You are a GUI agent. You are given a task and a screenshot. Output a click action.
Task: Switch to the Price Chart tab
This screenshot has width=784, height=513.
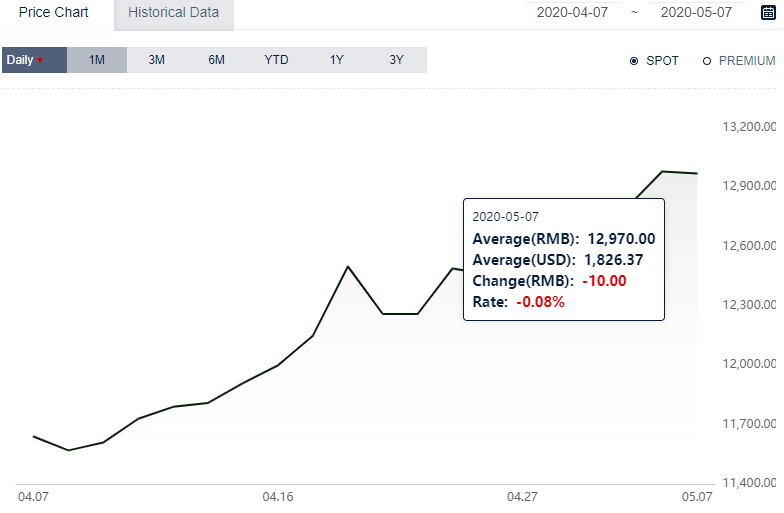(54, 12)
